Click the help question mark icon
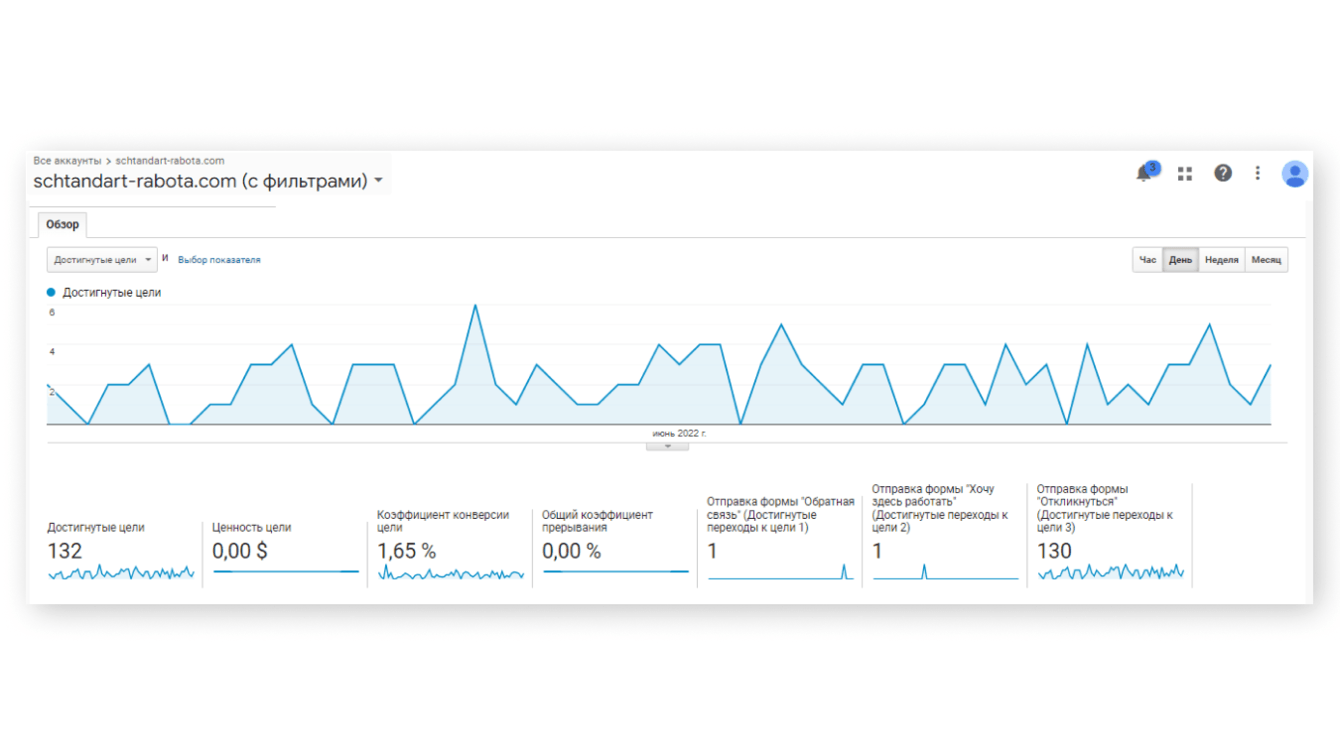 coord(1222,174)
